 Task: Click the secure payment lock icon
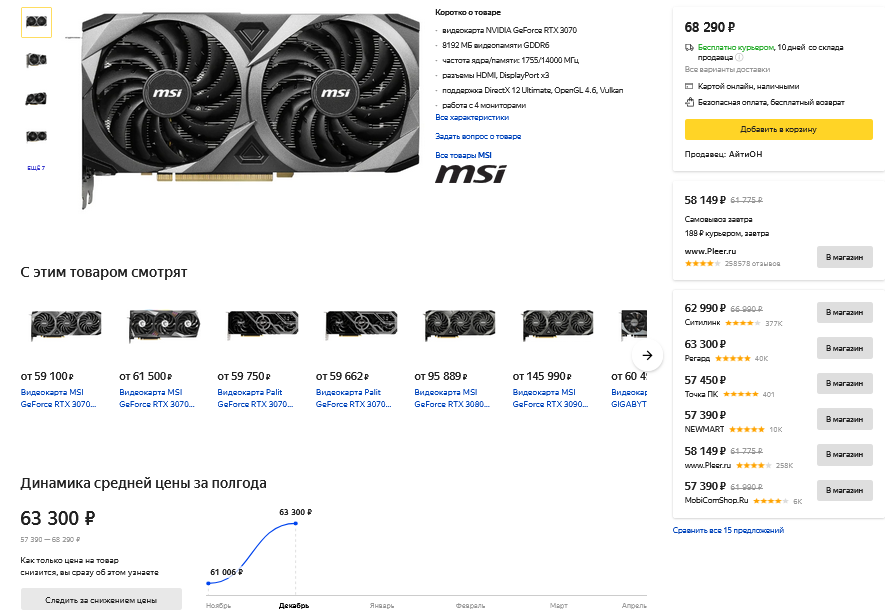pos(690,103)
